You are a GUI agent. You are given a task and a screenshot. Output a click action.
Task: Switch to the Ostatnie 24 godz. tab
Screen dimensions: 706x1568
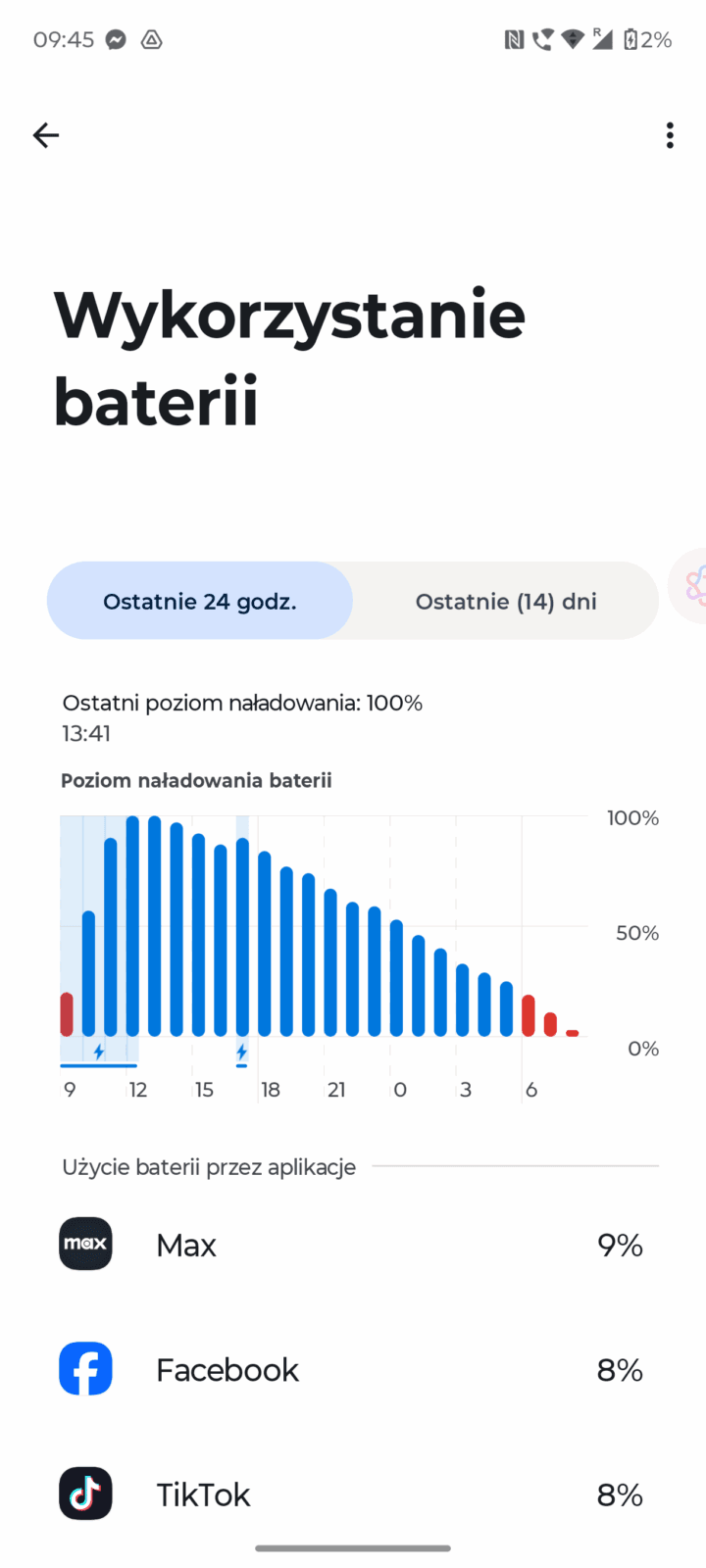(200, 601)
